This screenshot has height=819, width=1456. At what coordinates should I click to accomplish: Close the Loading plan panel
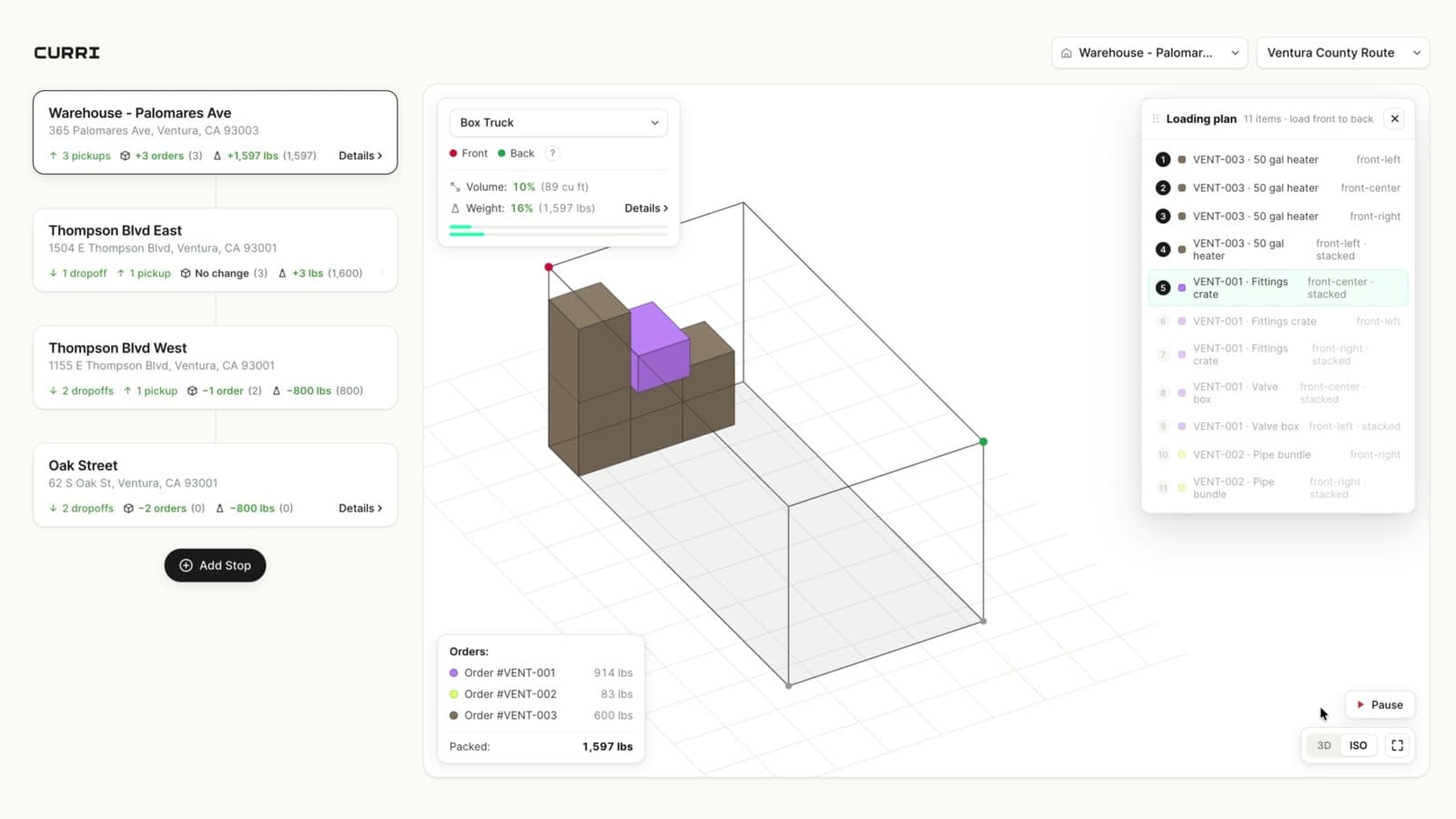(1394, 118)
